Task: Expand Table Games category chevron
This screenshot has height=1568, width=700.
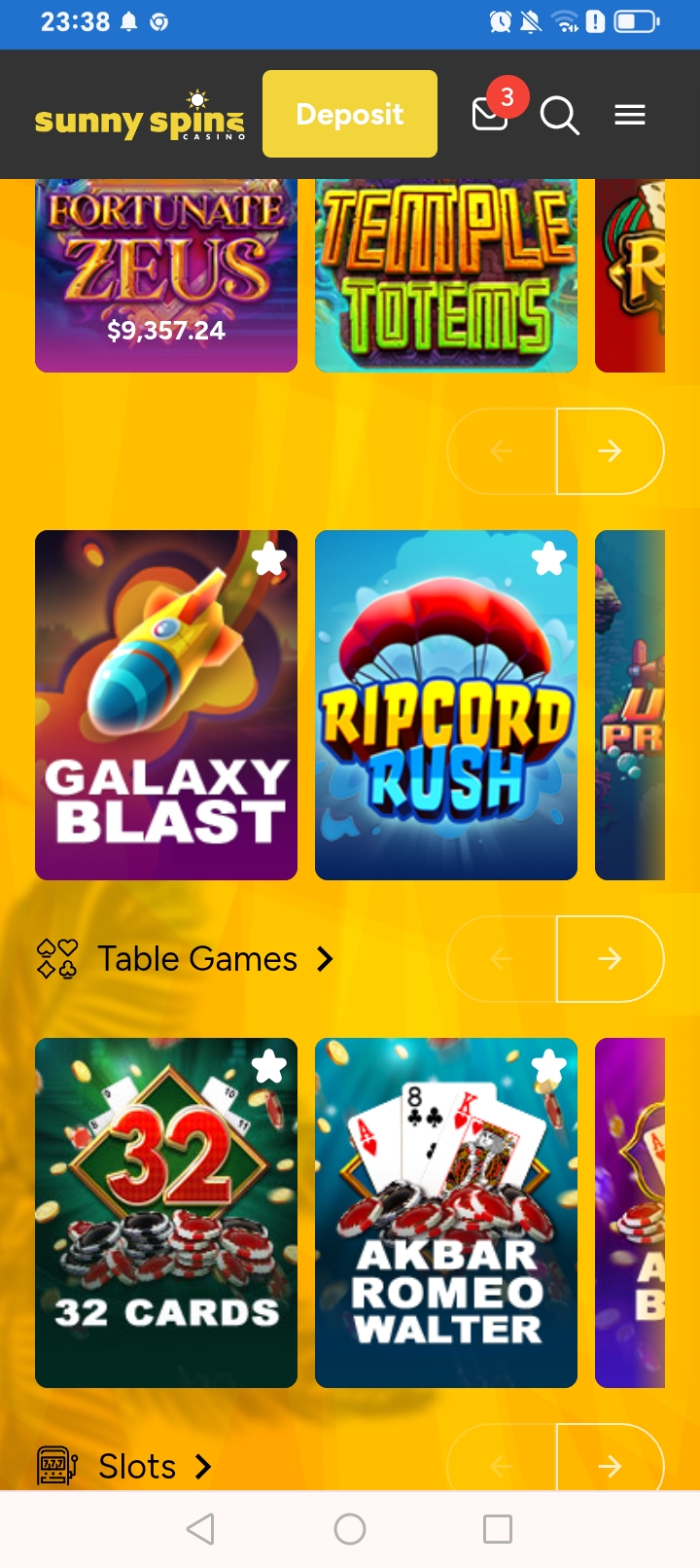Action: 326,959
